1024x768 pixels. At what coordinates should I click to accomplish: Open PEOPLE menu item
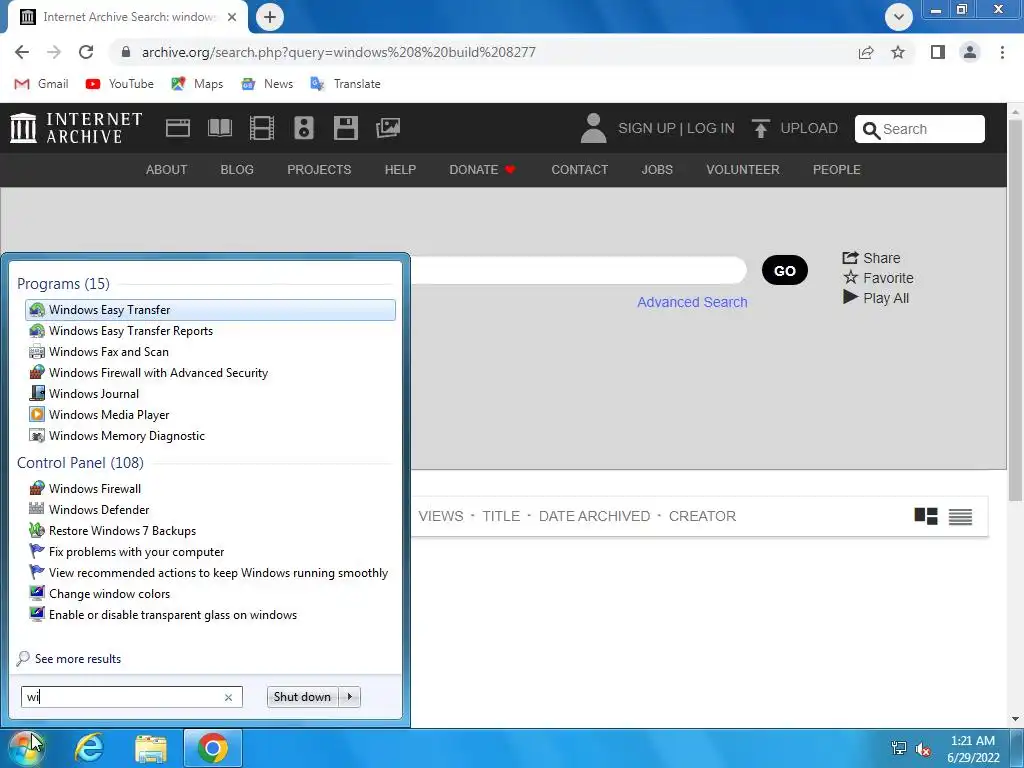[x=837, y=170]
